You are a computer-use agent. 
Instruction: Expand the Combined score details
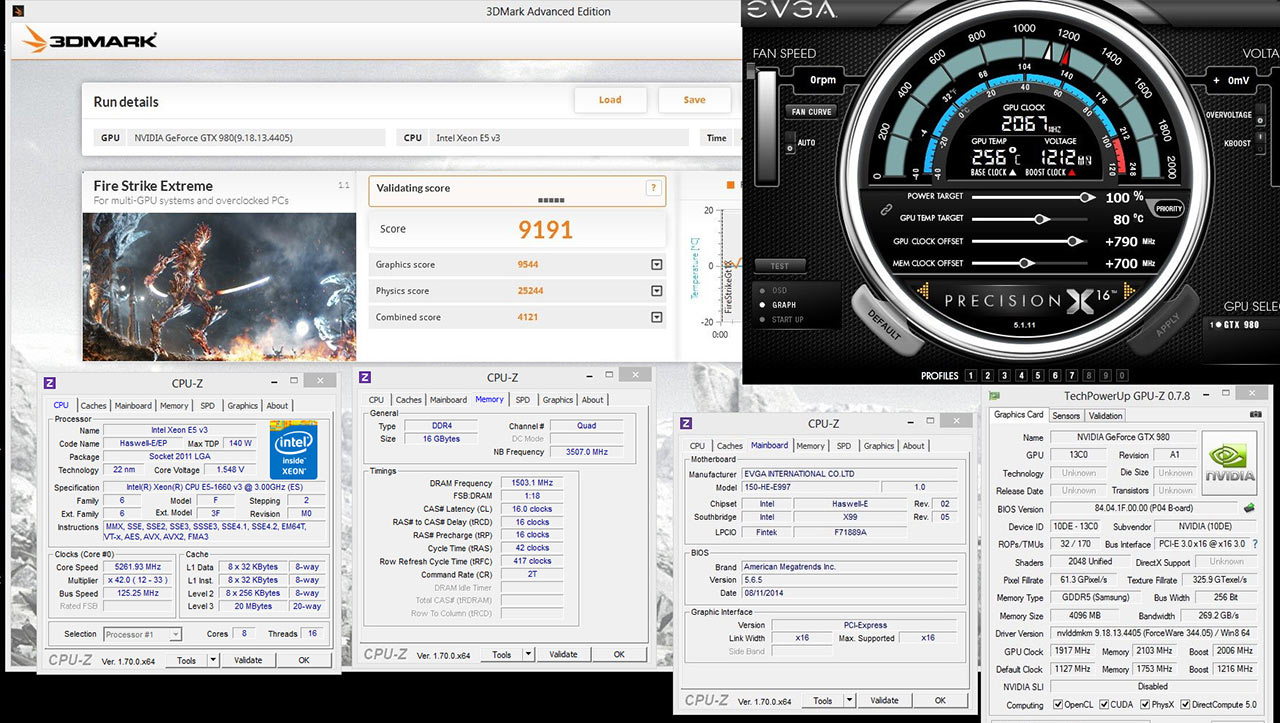coord(657,318)
